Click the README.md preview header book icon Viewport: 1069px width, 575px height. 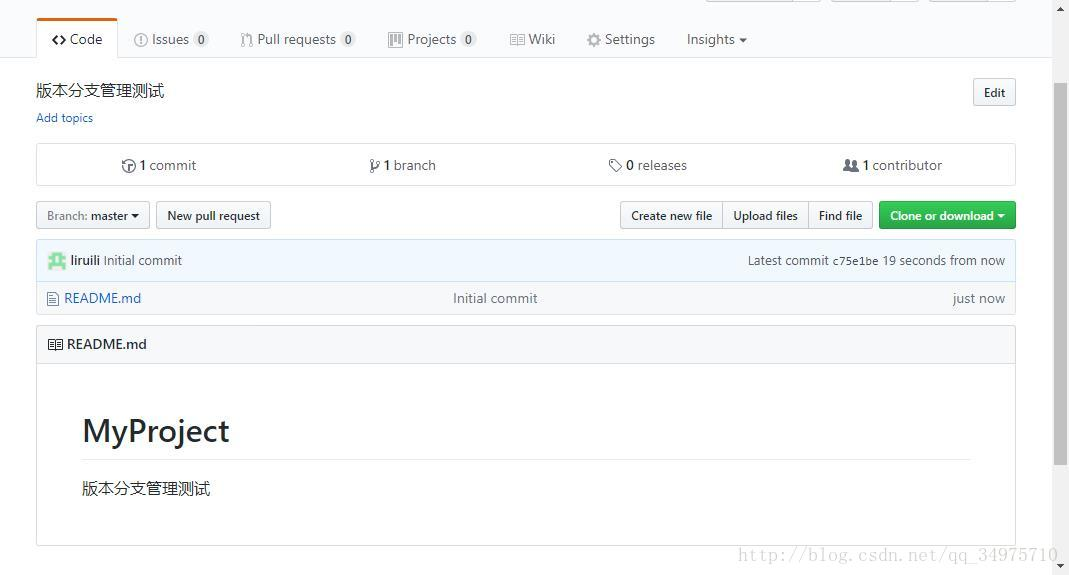tap(55, 344)
